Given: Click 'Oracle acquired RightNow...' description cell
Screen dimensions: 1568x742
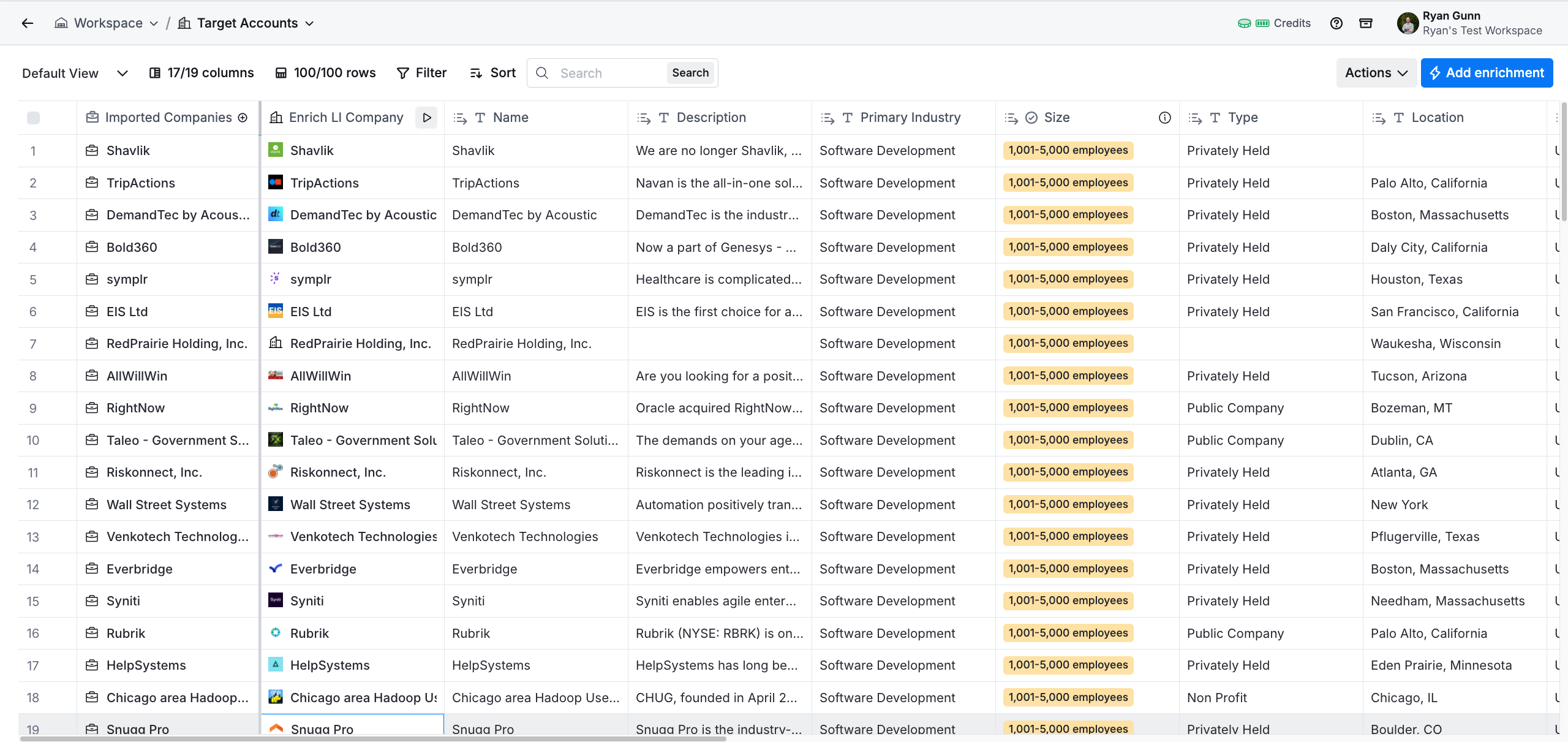Looking at the screenshot, I should click(x=719, y=408).
